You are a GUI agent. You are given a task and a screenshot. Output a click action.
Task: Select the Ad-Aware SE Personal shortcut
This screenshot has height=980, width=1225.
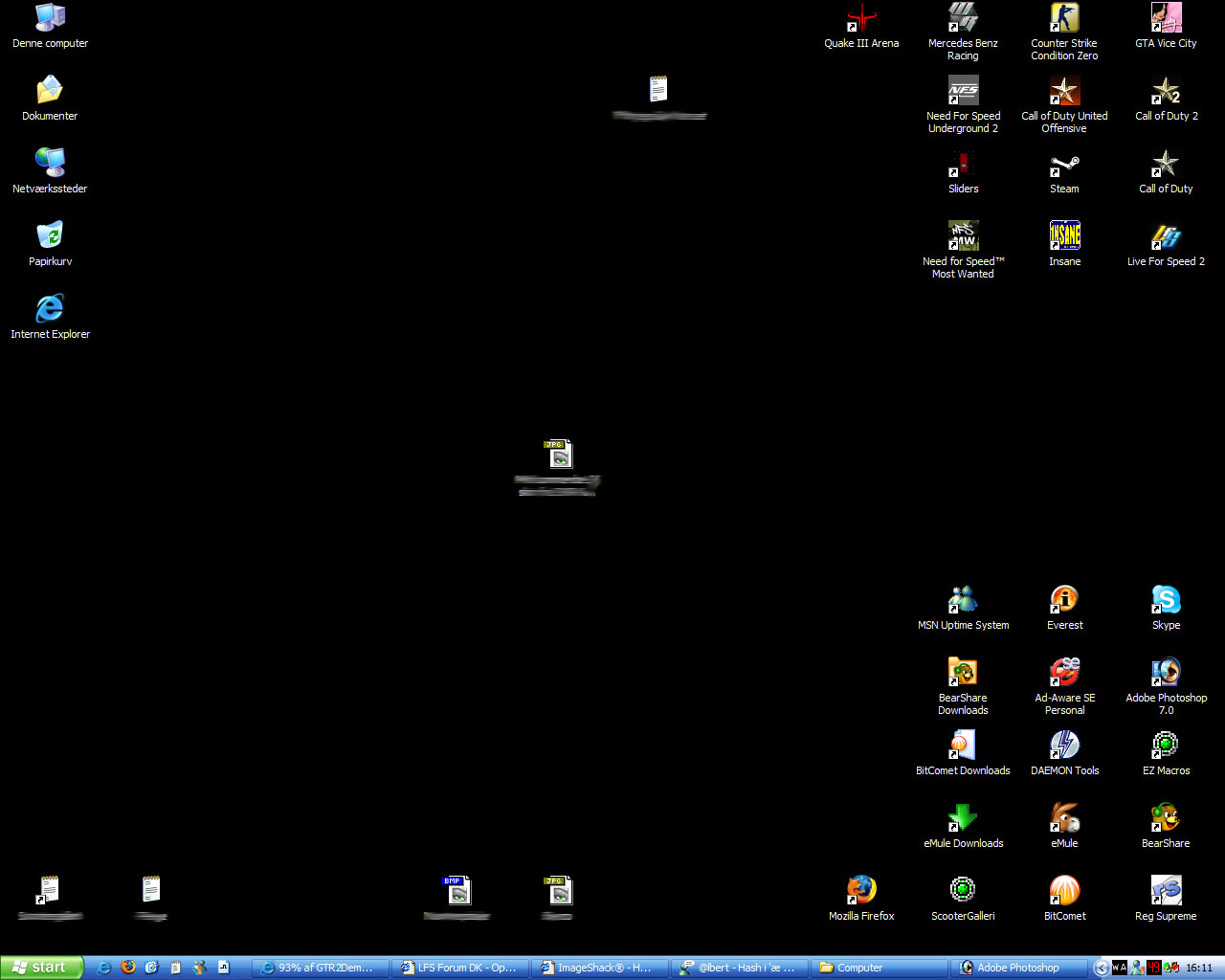tap(1064, 686)
